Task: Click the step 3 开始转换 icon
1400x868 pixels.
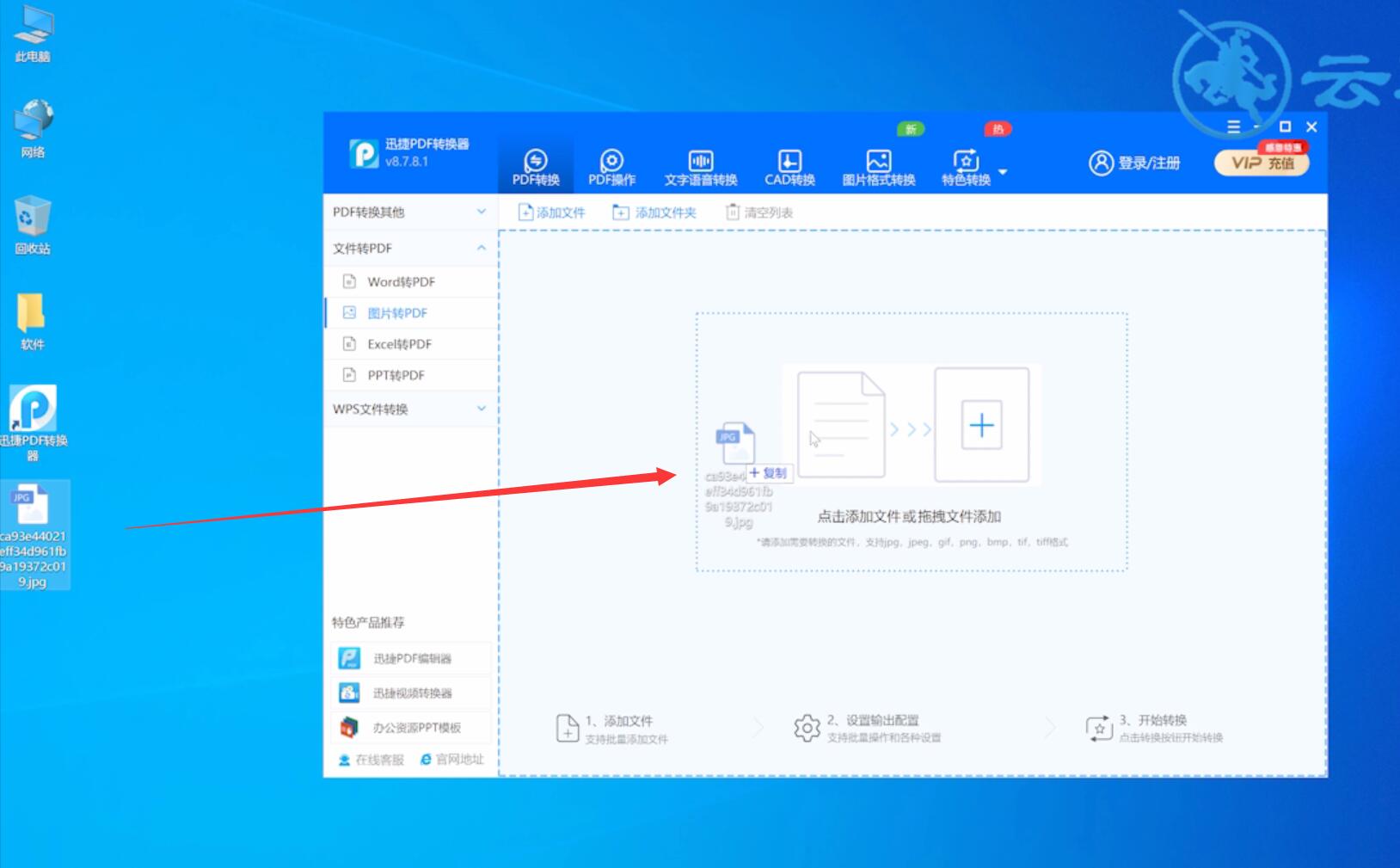Action: [x=1099, y=729]
